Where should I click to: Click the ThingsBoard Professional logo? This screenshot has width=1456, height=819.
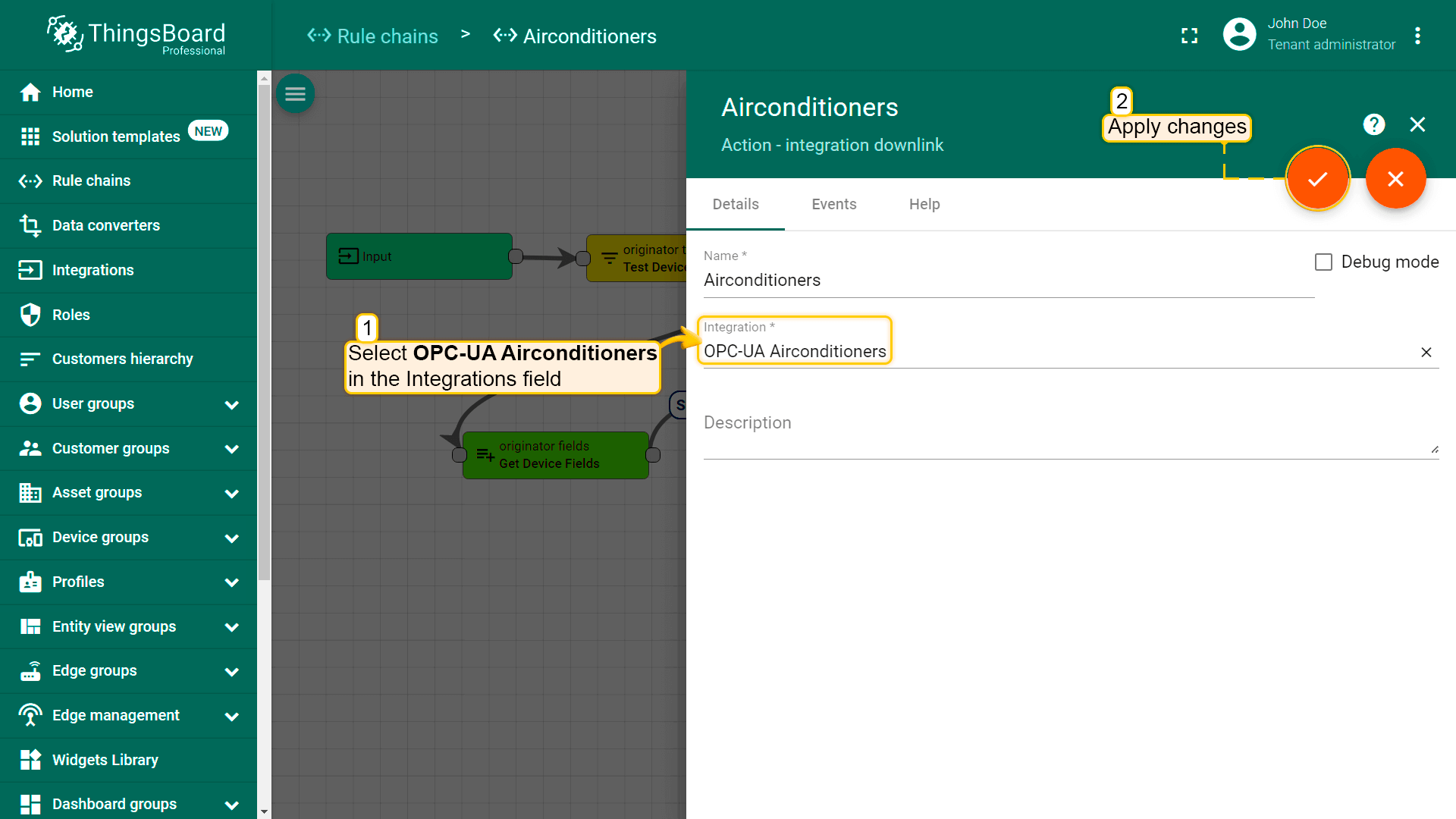[x=136, y=35]
